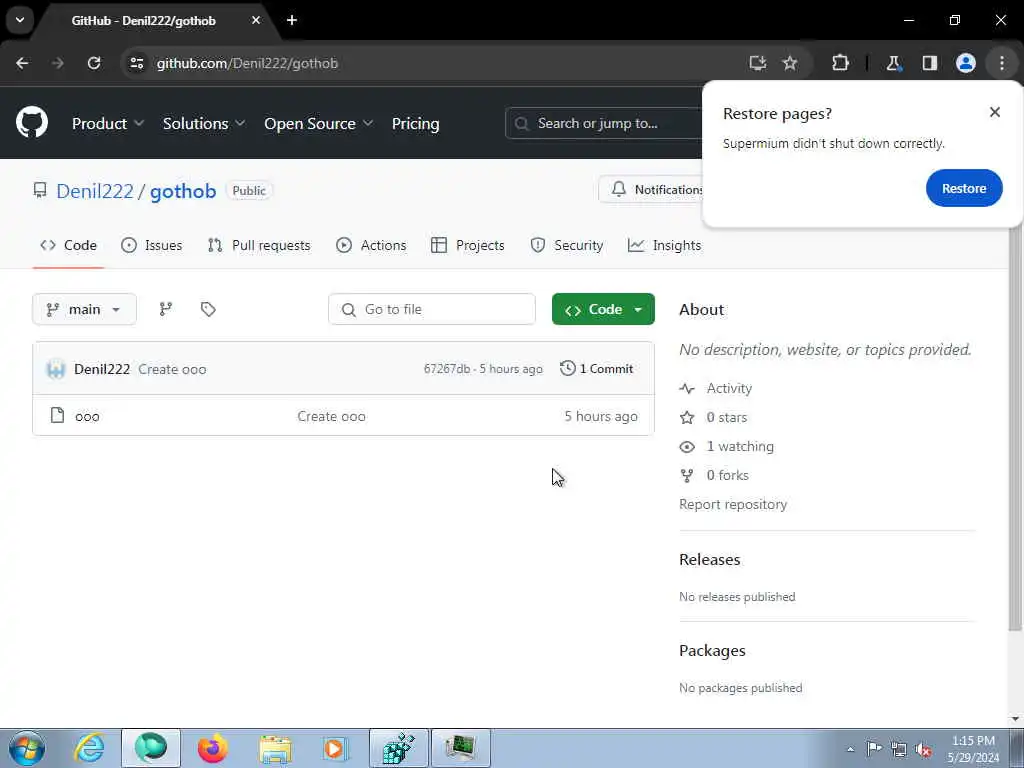
Task: Open the green Code dropdown button
Action: (x=603, y=310)
